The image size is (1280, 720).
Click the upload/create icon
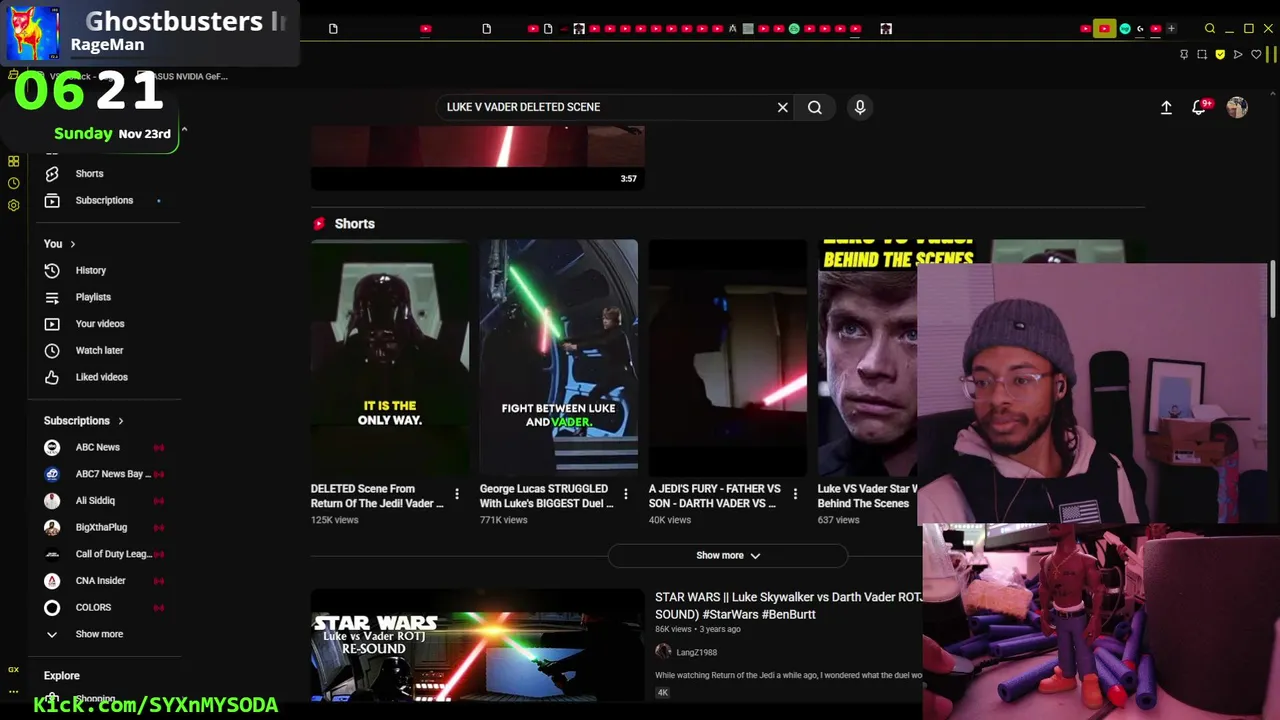pos(1166,107)
